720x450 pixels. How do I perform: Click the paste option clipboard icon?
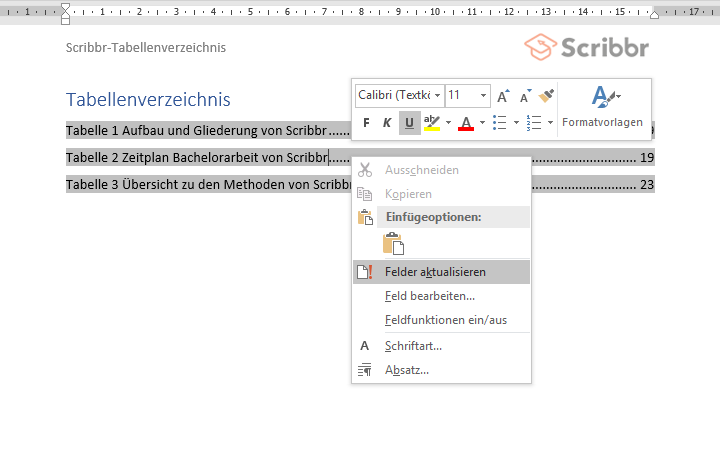coord(394,243)
